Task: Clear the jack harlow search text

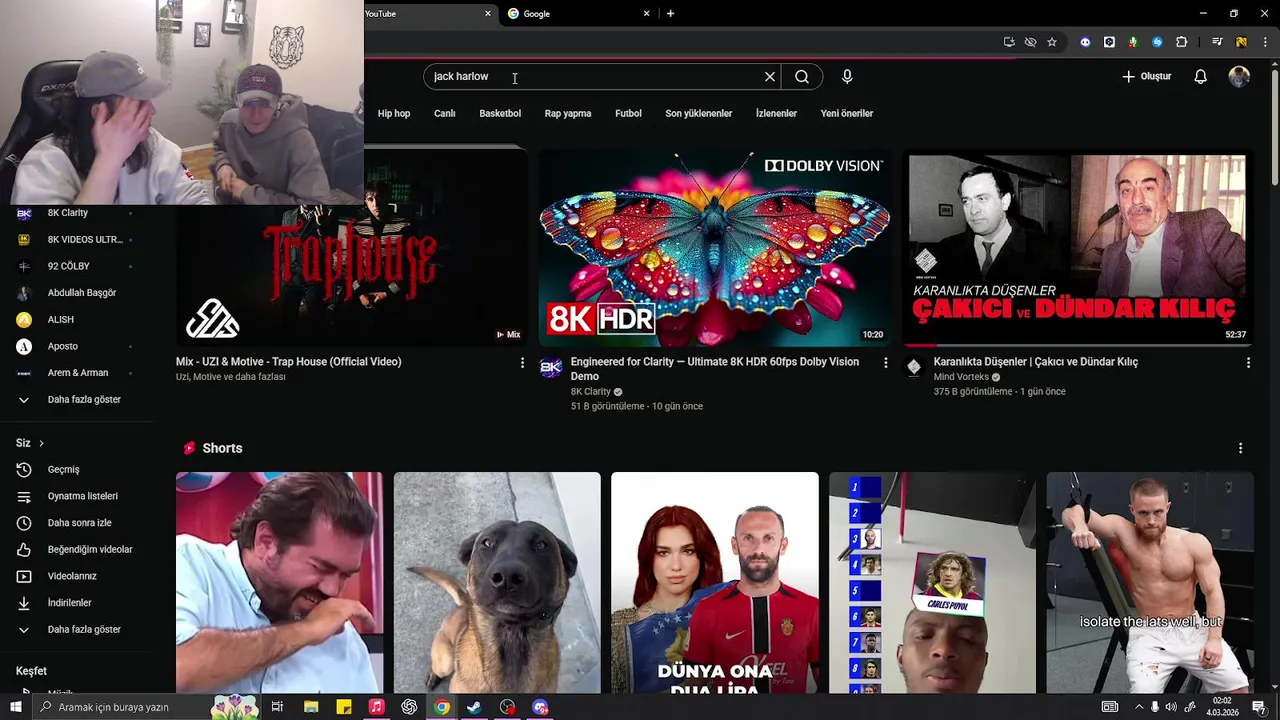Action: (x=770, y=77)
